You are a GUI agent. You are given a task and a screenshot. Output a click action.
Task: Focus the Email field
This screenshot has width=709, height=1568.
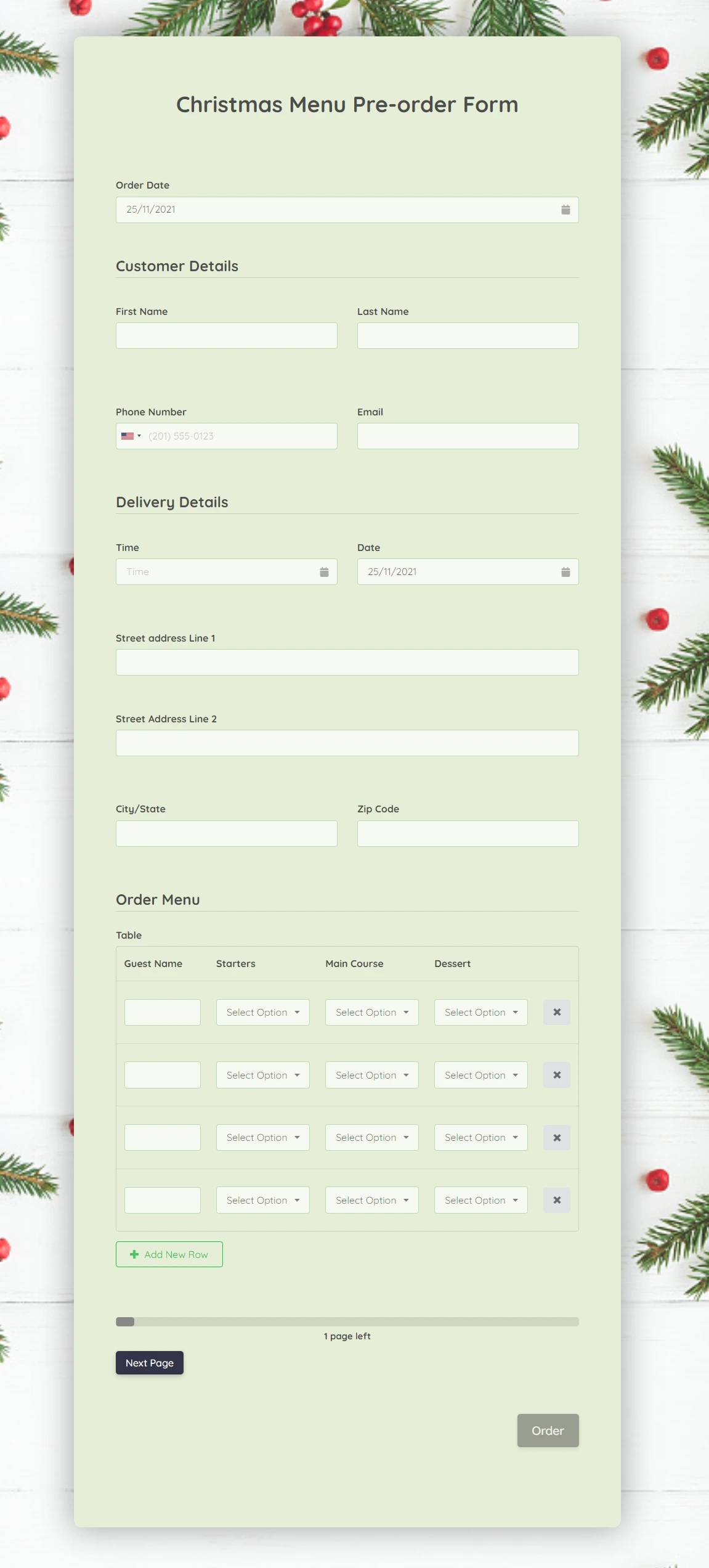[468, 436]
